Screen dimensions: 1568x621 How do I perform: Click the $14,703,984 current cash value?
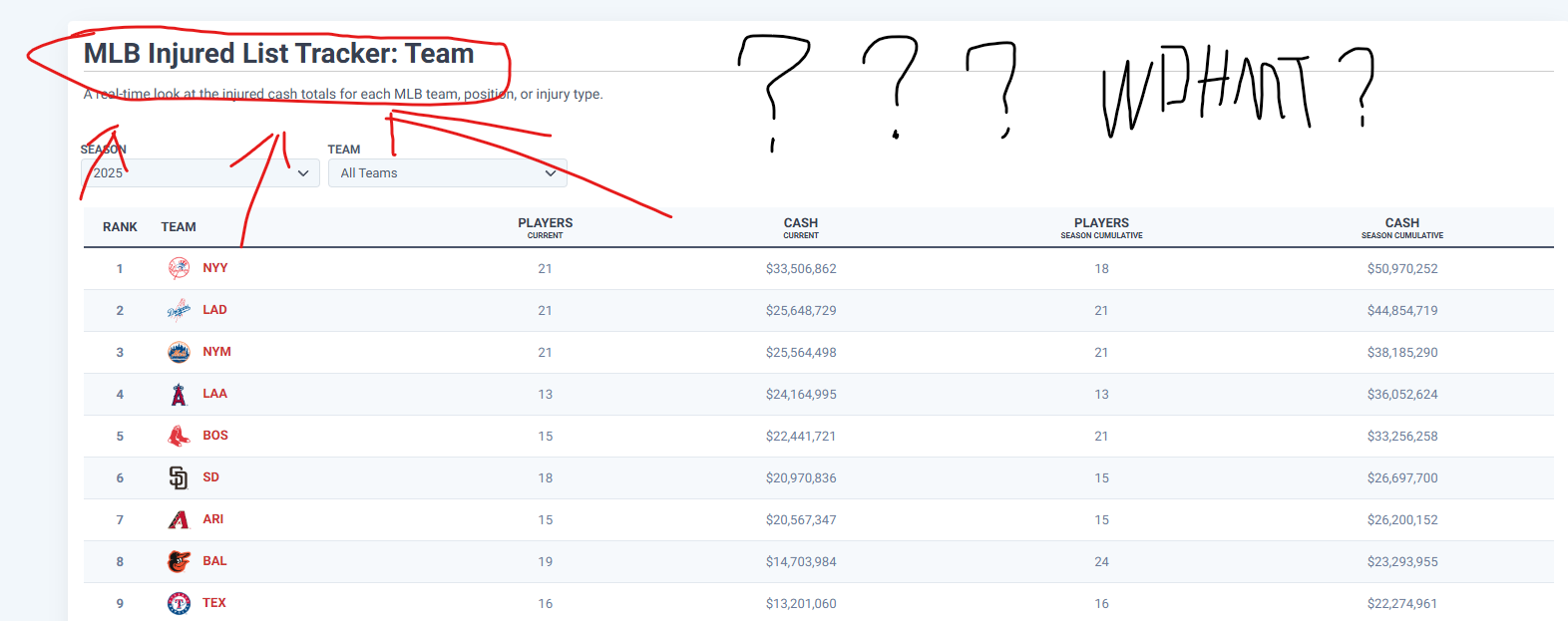pos(801,562)
